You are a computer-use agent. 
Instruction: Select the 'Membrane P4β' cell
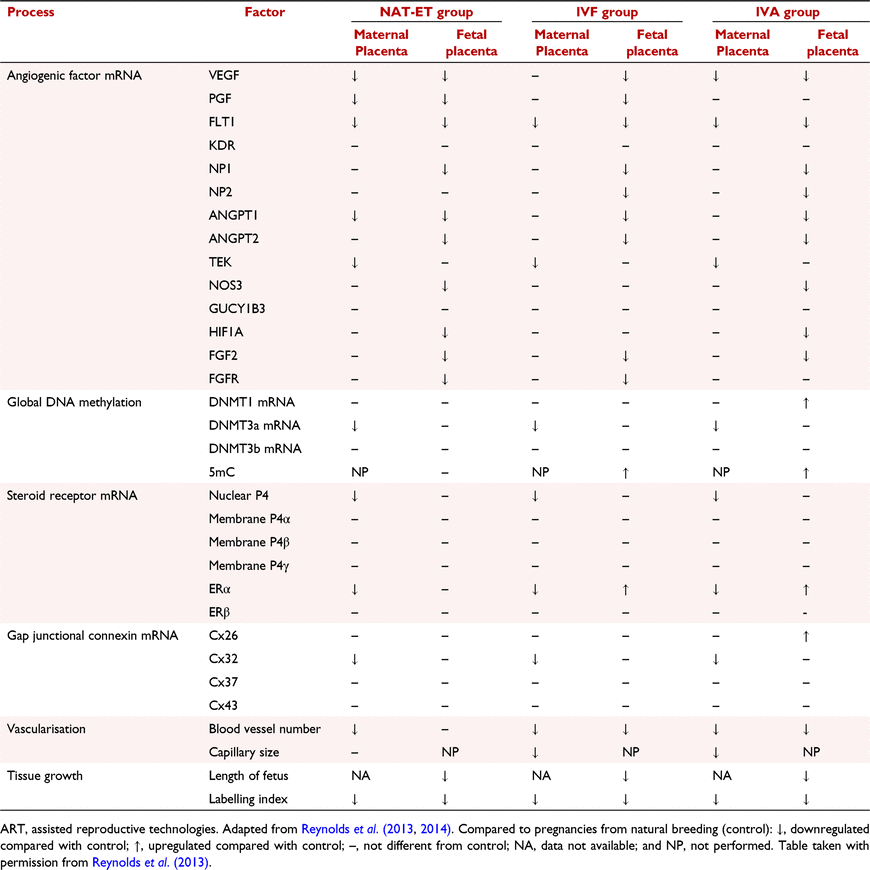point(249,542)
